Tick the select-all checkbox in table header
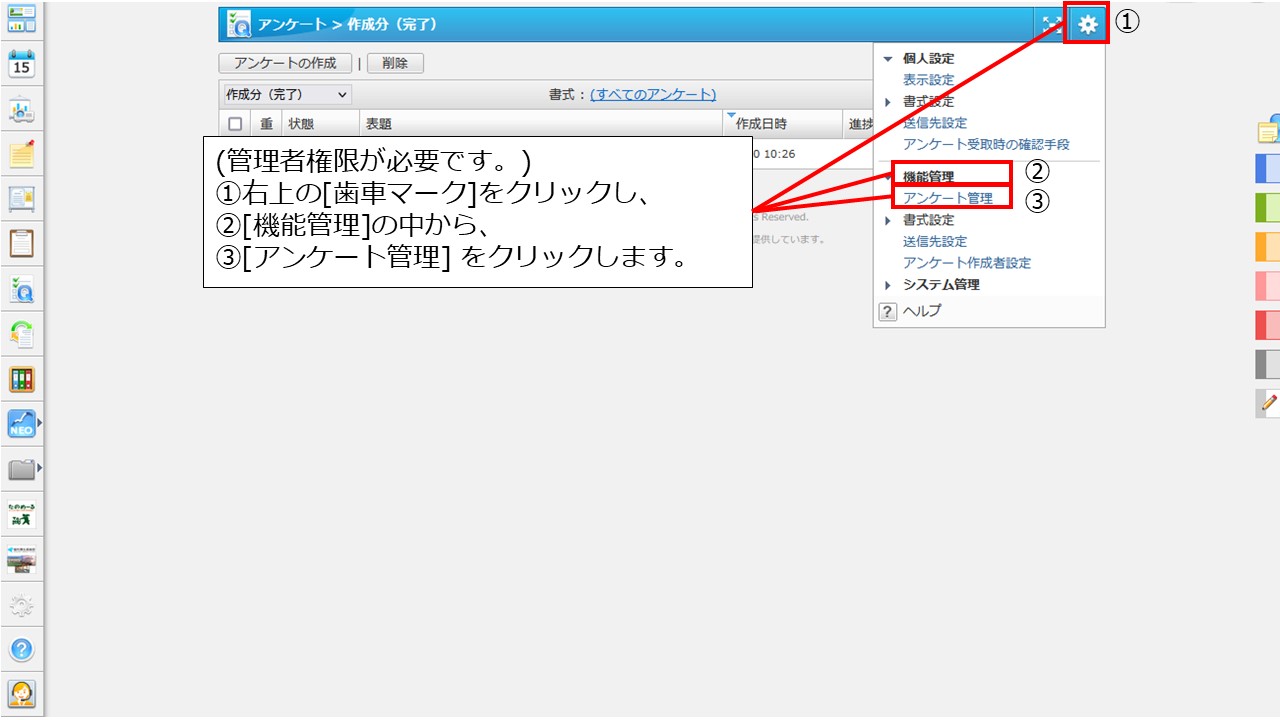 tap(235, 124)
